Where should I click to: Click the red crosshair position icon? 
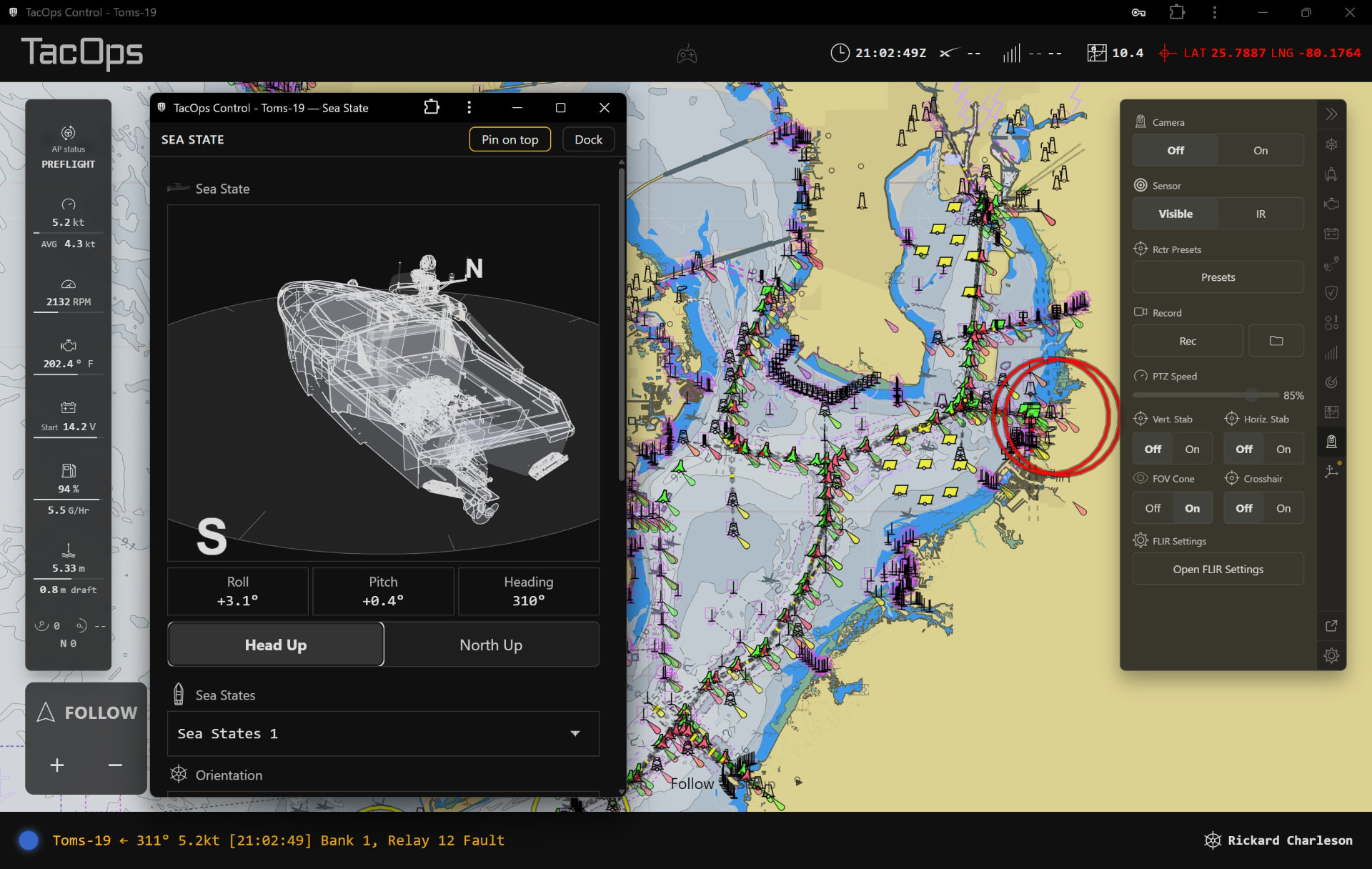[x=1166, y=53]
